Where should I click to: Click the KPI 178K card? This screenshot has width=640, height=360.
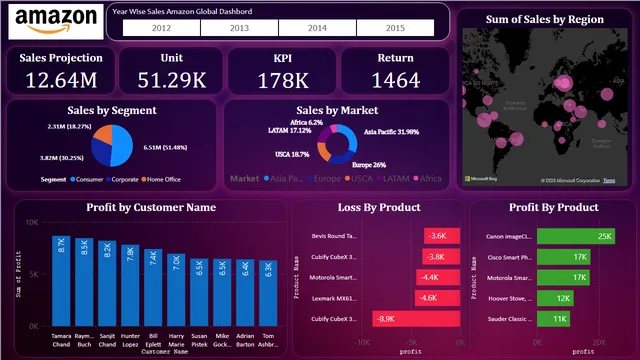(282, 71)
